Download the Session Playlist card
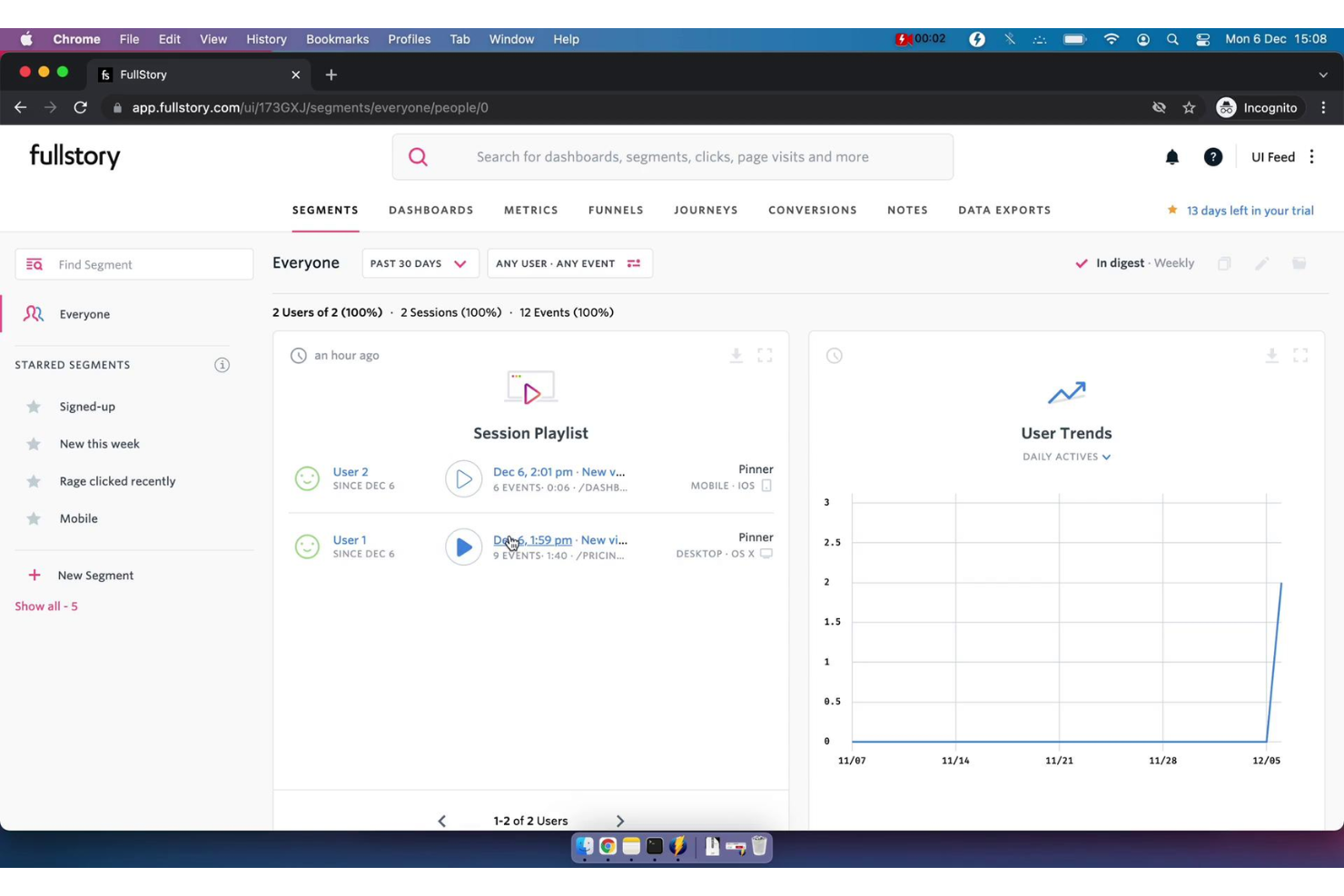This screenshot has height=896, width=1344. pyautogui.click(x=736, y=356)
